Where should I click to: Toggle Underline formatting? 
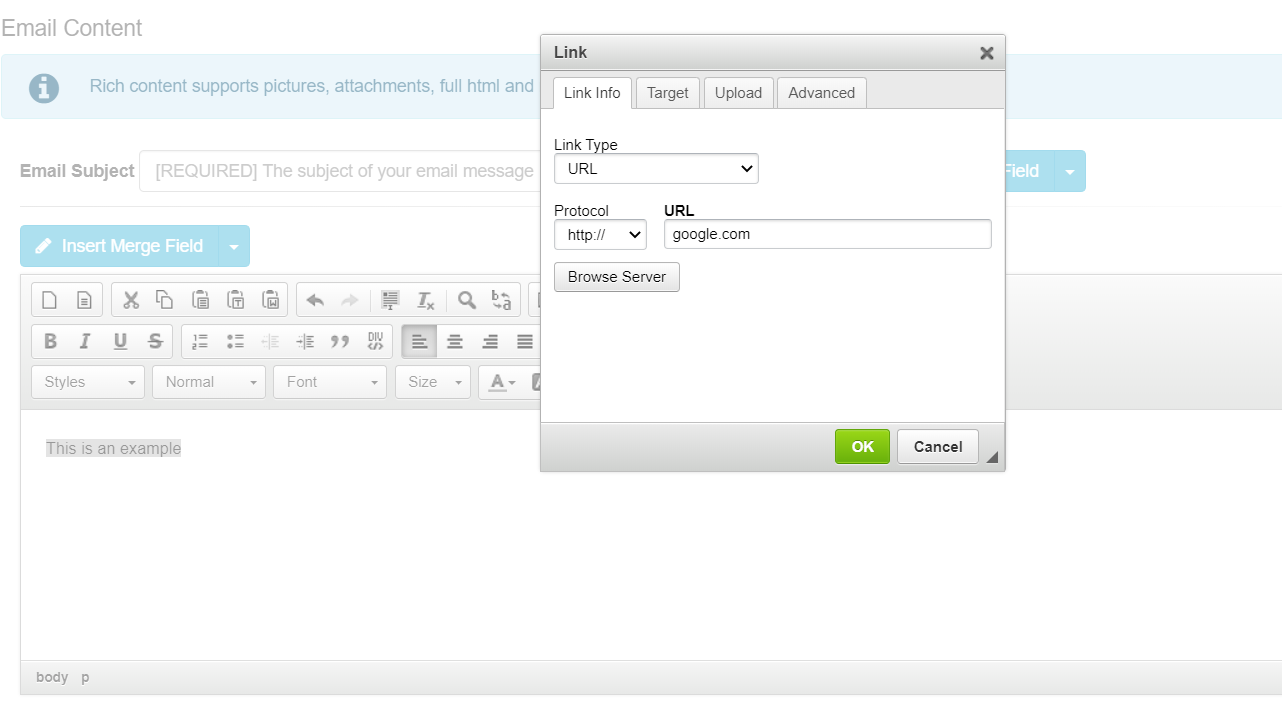point(120,341)
